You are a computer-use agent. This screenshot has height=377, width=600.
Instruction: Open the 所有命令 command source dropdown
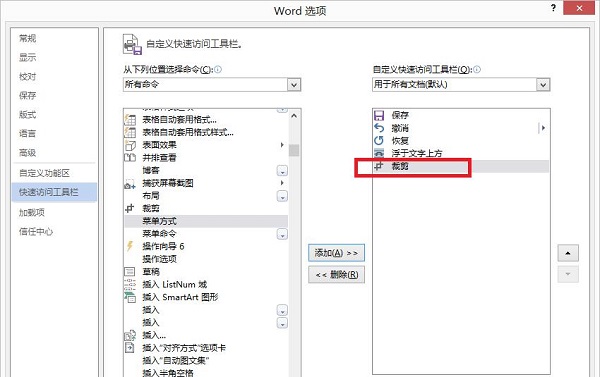[294, 85]
